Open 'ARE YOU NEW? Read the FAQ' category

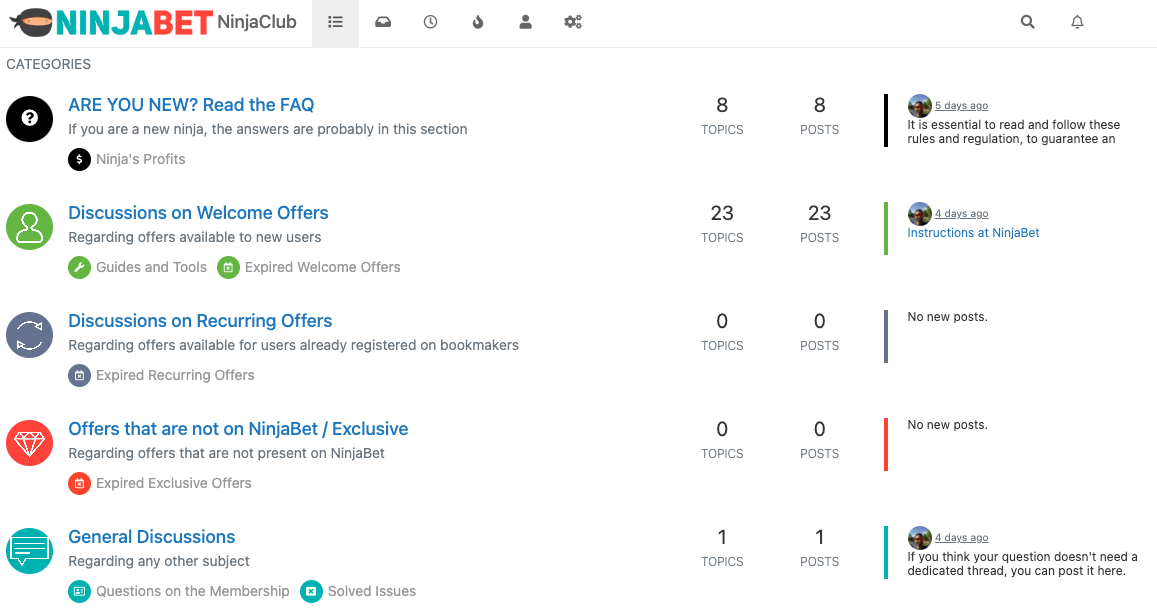coord(191,105)
